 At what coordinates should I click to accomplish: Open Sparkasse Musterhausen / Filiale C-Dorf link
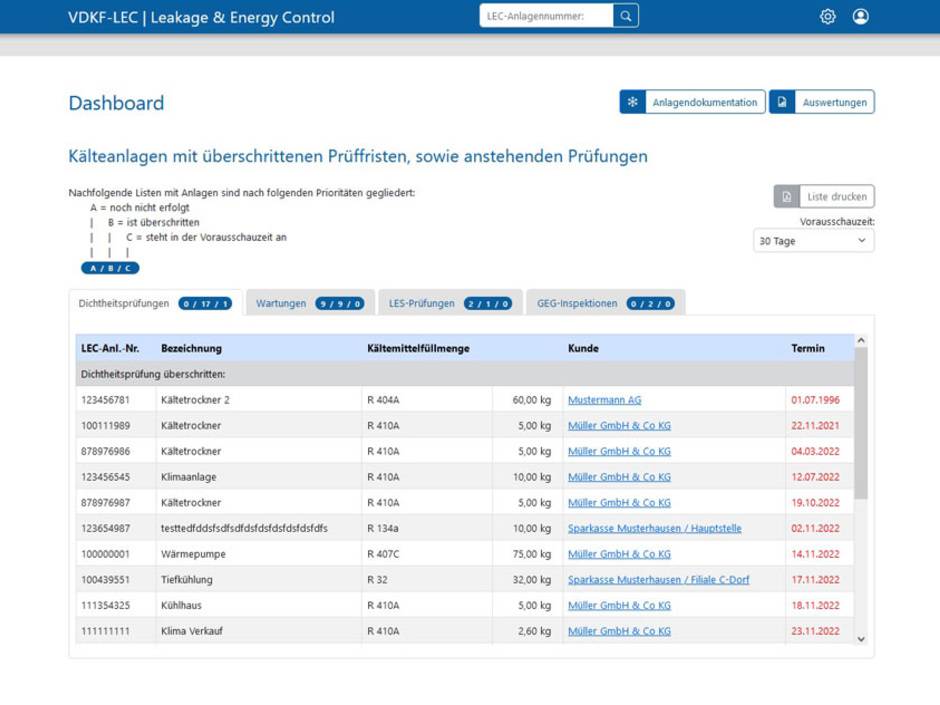(658, 580)
